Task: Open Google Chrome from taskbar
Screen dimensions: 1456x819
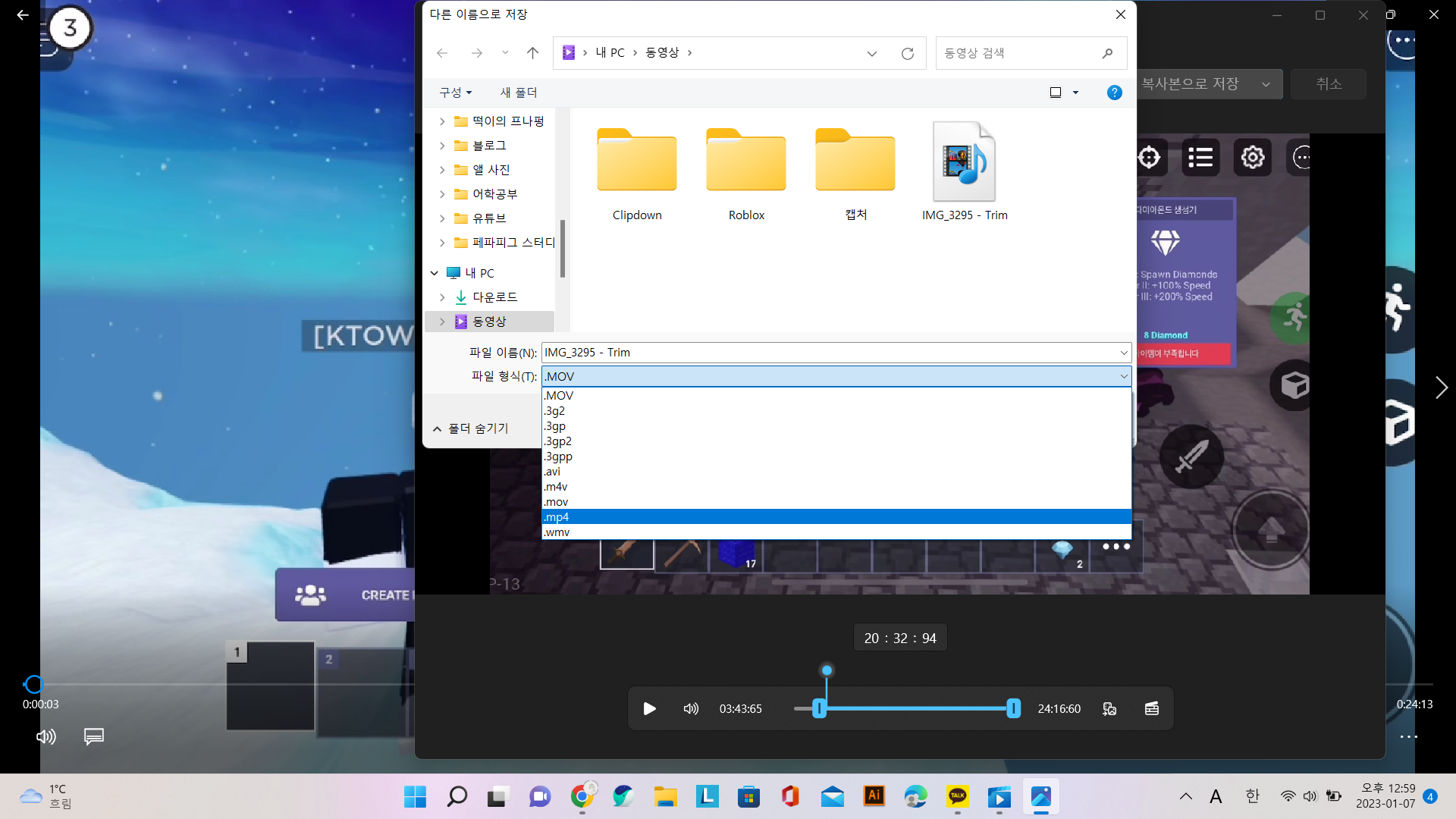Action: (x=582, y=796)
